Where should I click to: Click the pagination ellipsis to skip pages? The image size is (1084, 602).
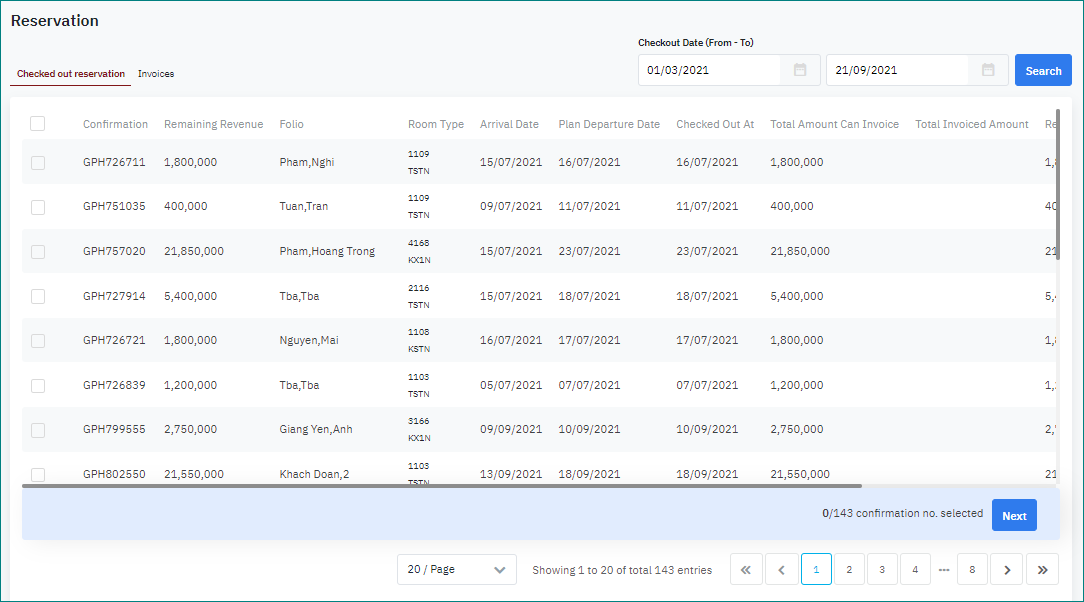(943, 570)
